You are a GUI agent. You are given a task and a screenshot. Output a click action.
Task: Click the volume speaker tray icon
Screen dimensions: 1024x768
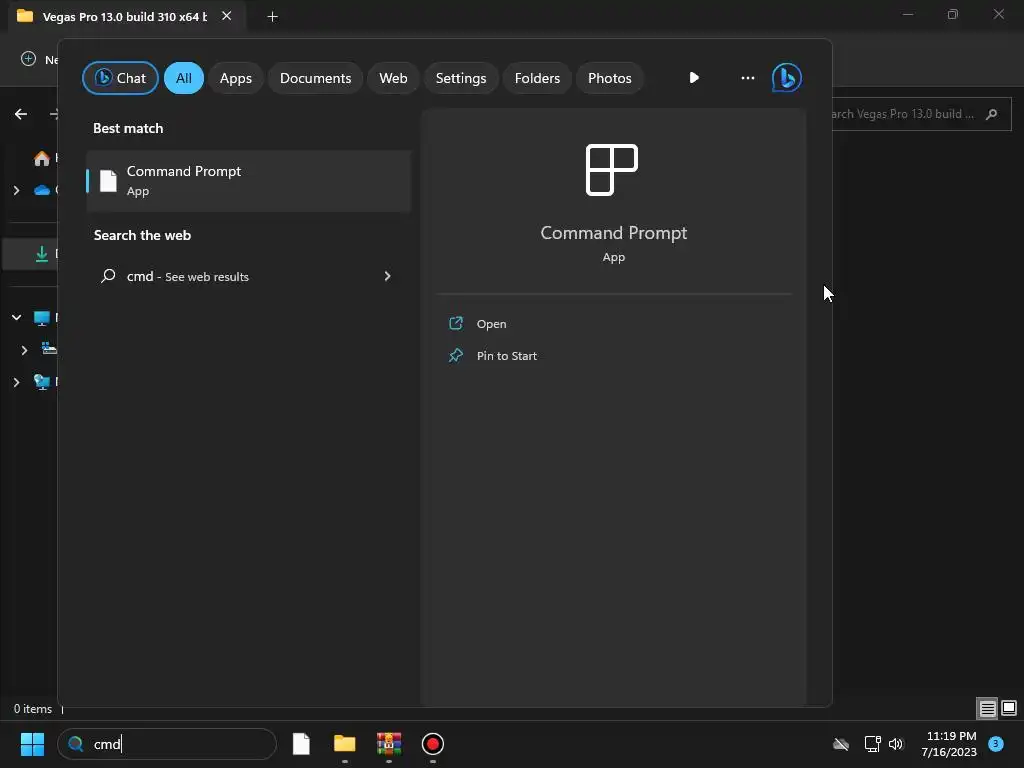(x=896, y=744)
